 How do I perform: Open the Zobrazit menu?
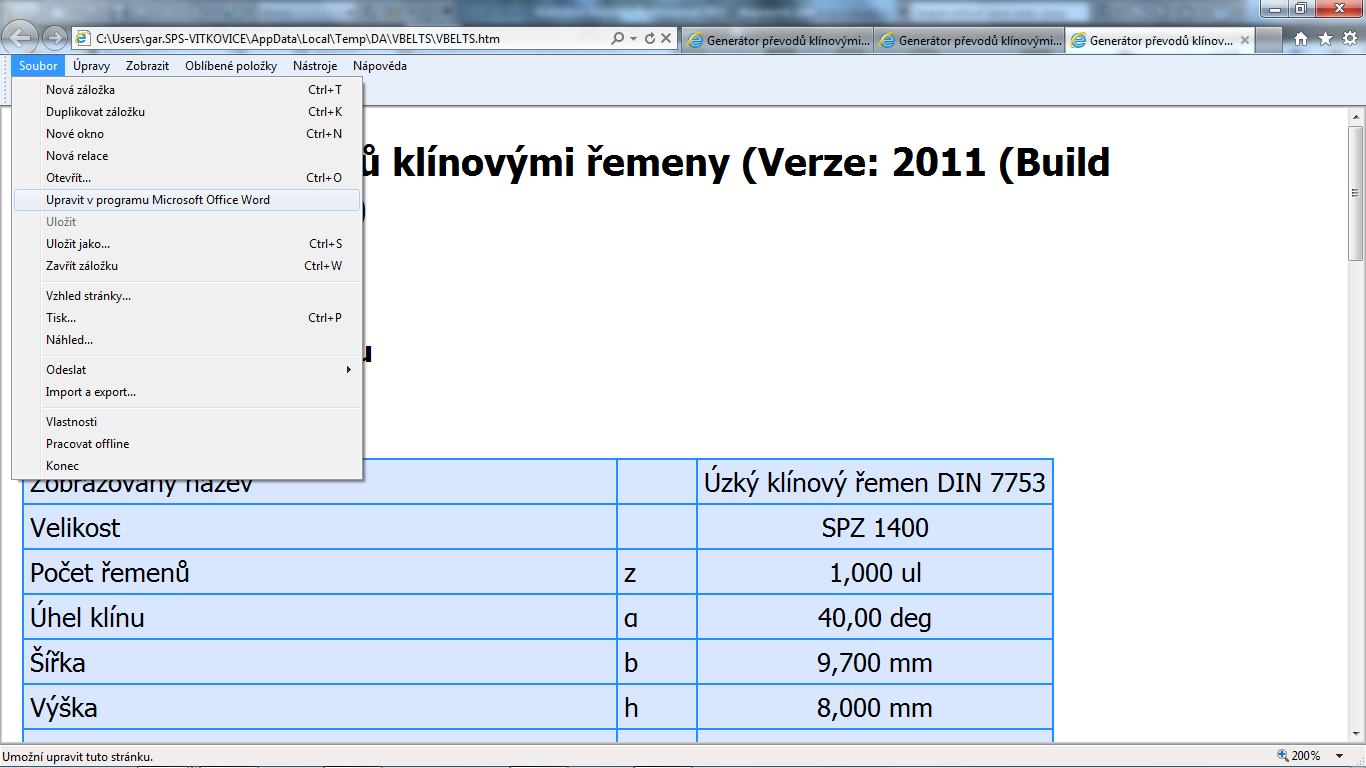(x=148, y=66)
